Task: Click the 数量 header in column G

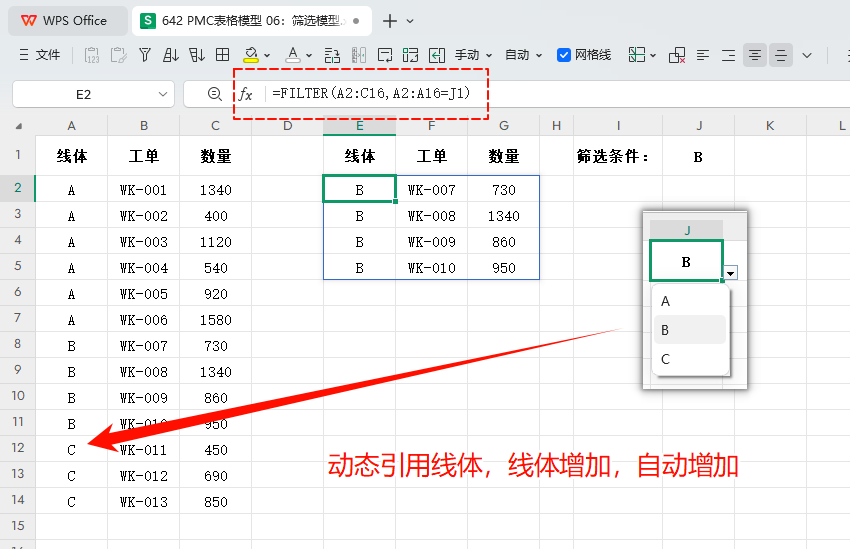Action: pos(504,157)
